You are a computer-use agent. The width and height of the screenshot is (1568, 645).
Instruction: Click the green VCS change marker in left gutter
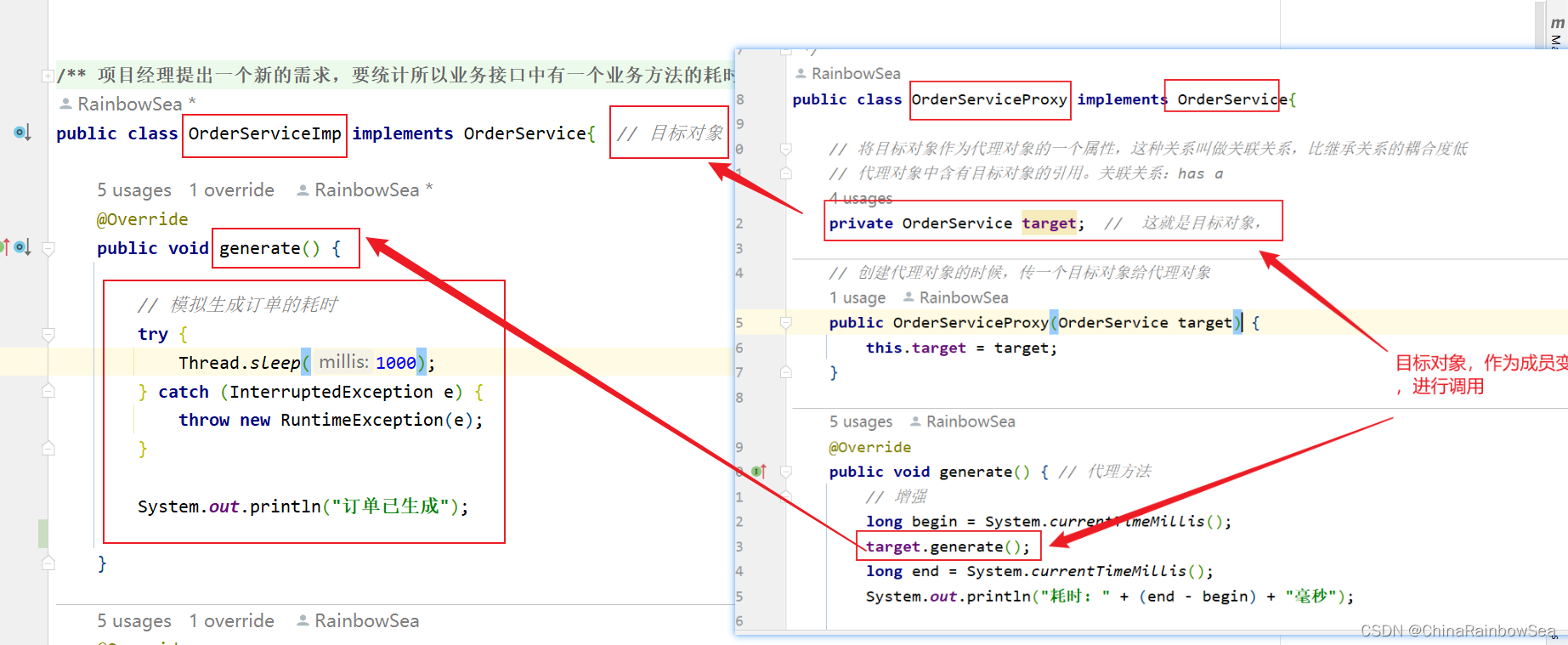click(42, 533)
